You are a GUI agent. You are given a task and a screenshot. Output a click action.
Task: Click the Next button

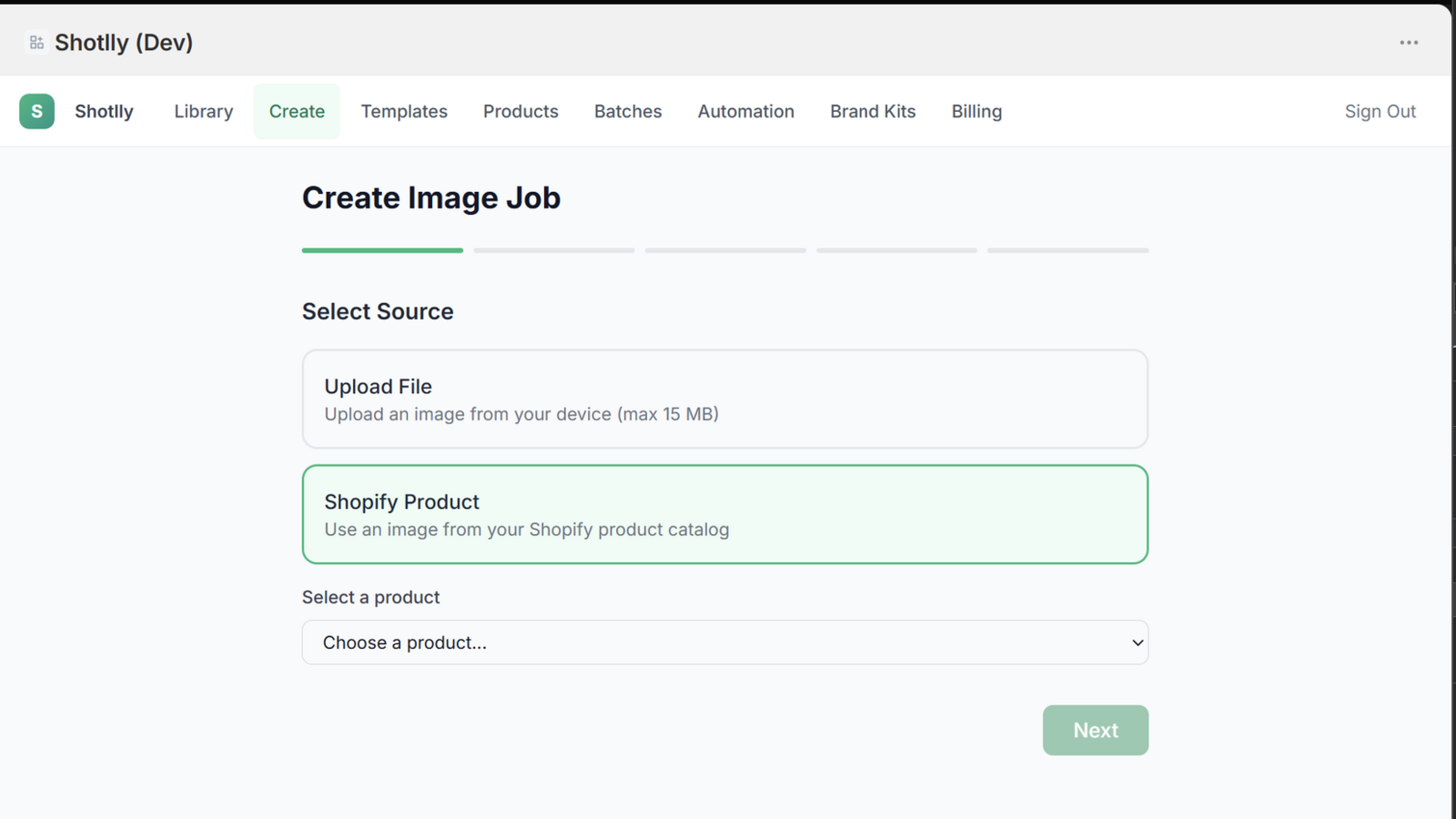coord(1096,730)
